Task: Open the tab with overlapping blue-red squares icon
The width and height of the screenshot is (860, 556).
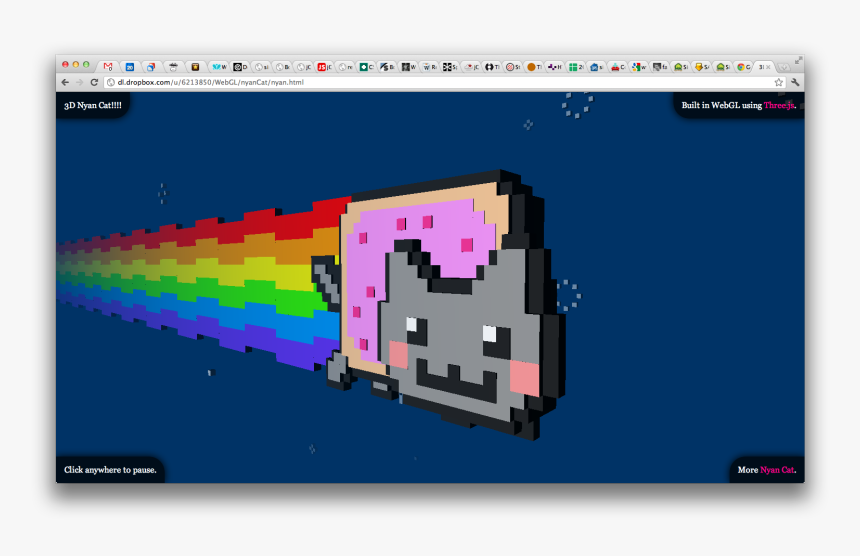Action: 151,67
